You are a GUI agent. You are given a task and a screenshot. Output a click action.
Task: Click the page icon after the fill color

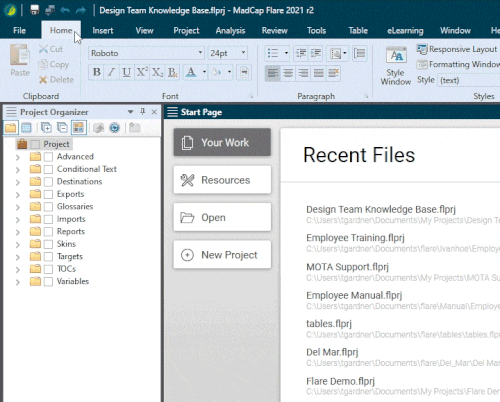pyautogui.click(x=244, y=72)
